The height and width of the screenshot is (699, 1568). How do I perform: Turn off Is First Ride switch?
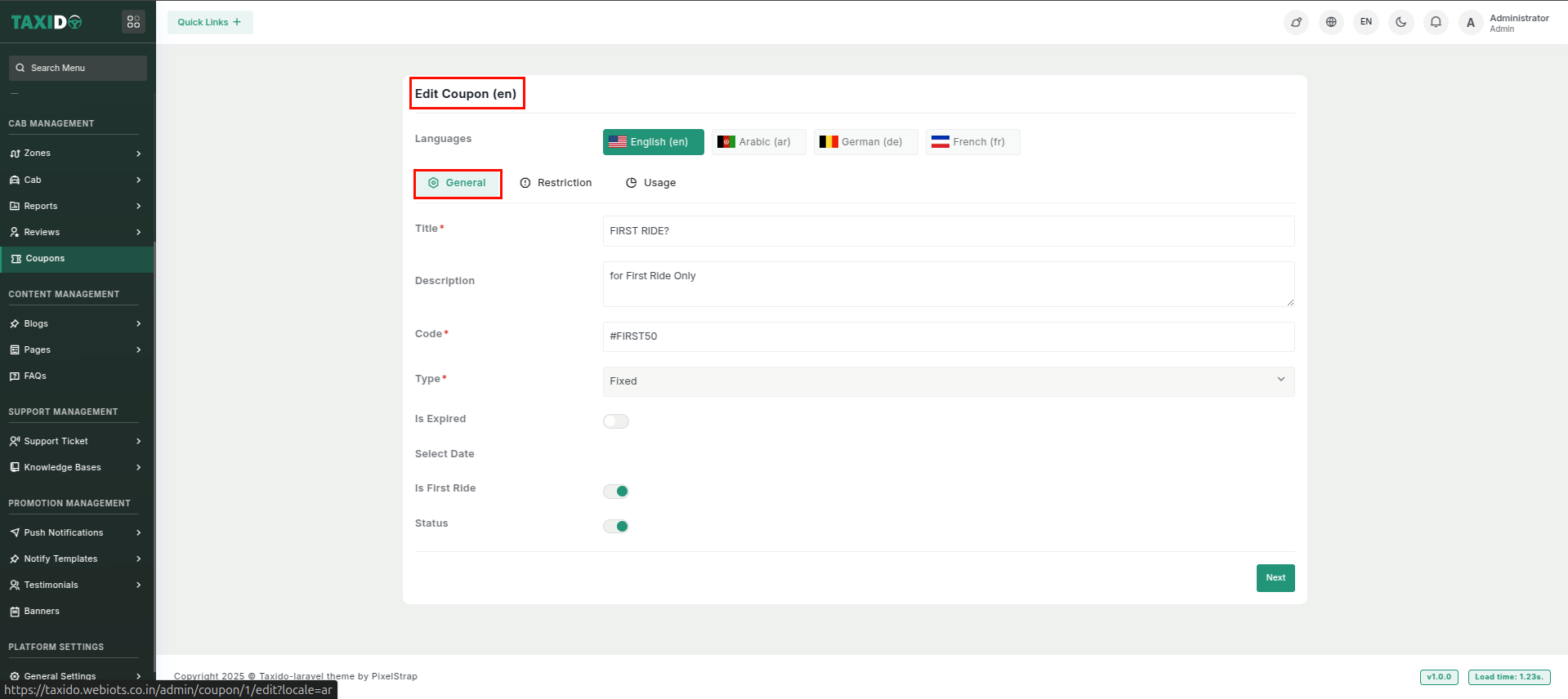(616, 491)
